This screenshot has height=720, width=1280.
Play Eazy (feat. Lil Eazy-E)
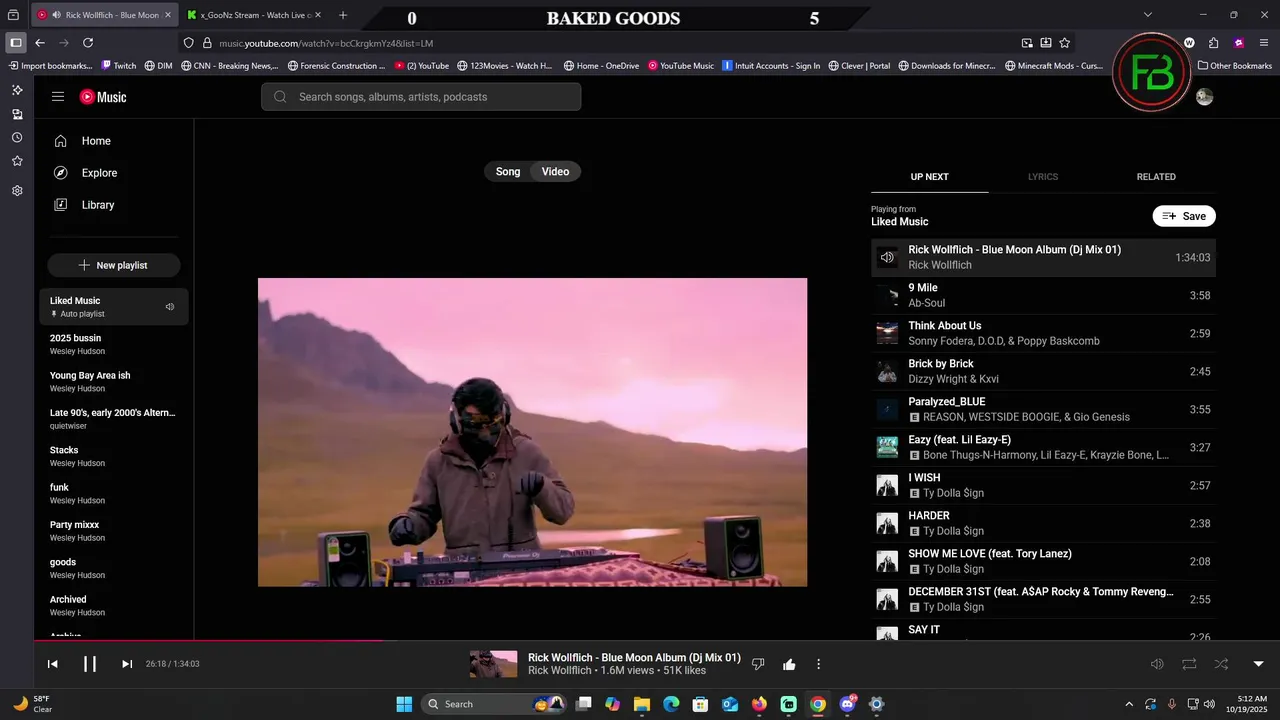(x=1043, y=447)
